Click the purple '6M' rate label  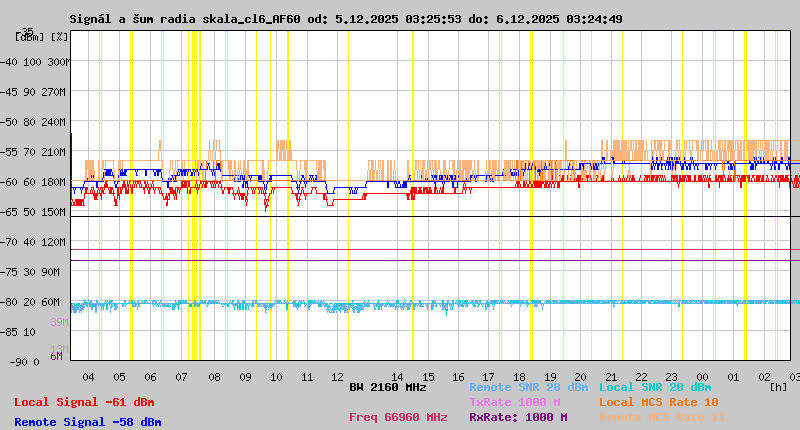click(56, 356)
